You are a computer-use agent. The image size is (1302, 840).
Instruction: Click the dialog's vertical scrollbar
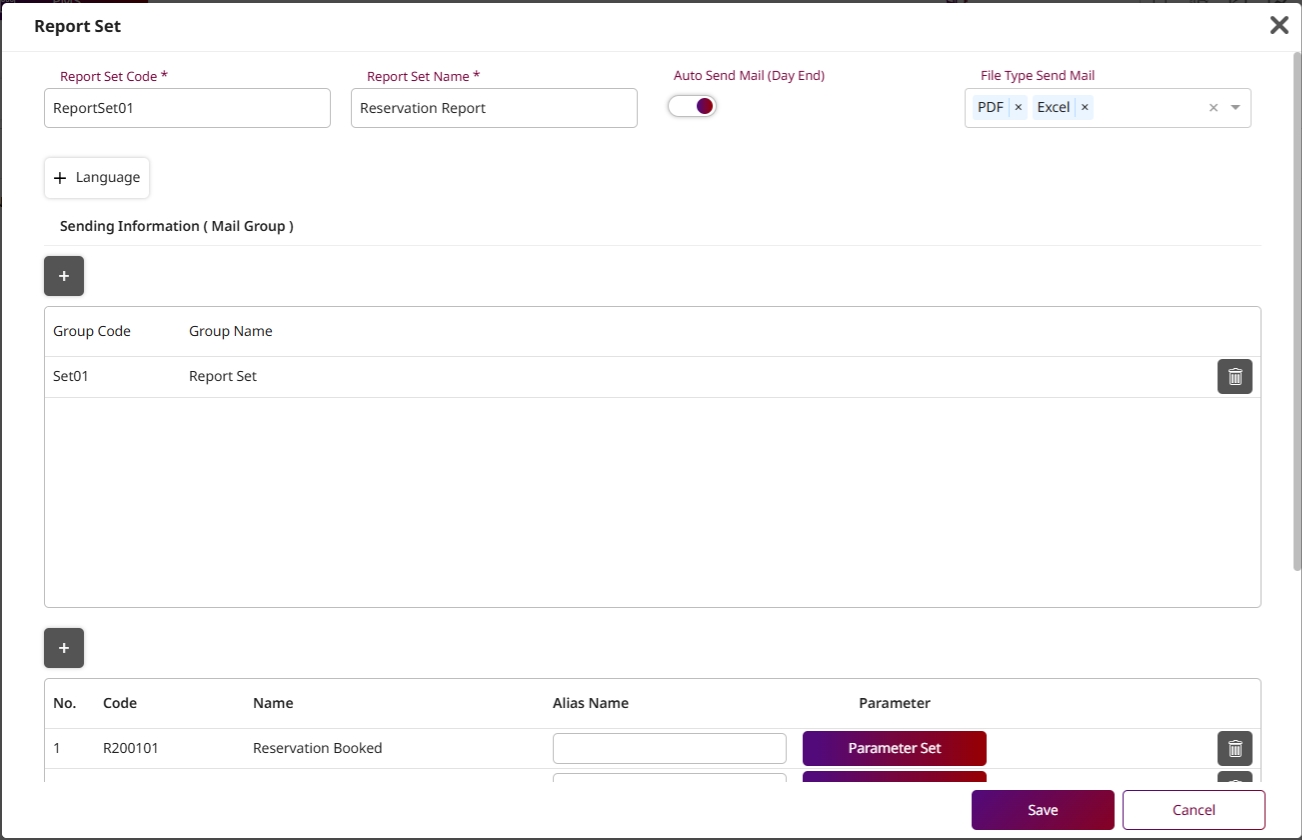point(1296,300)
